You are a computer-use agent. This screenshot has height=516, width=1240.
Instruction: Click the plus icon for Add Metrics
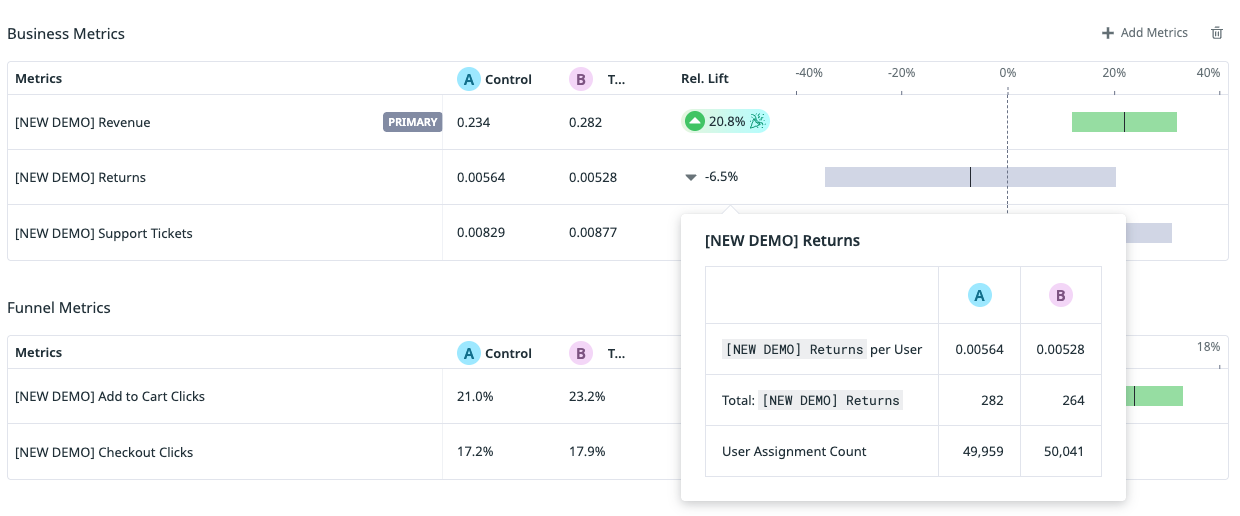[x=1107, y=33]
